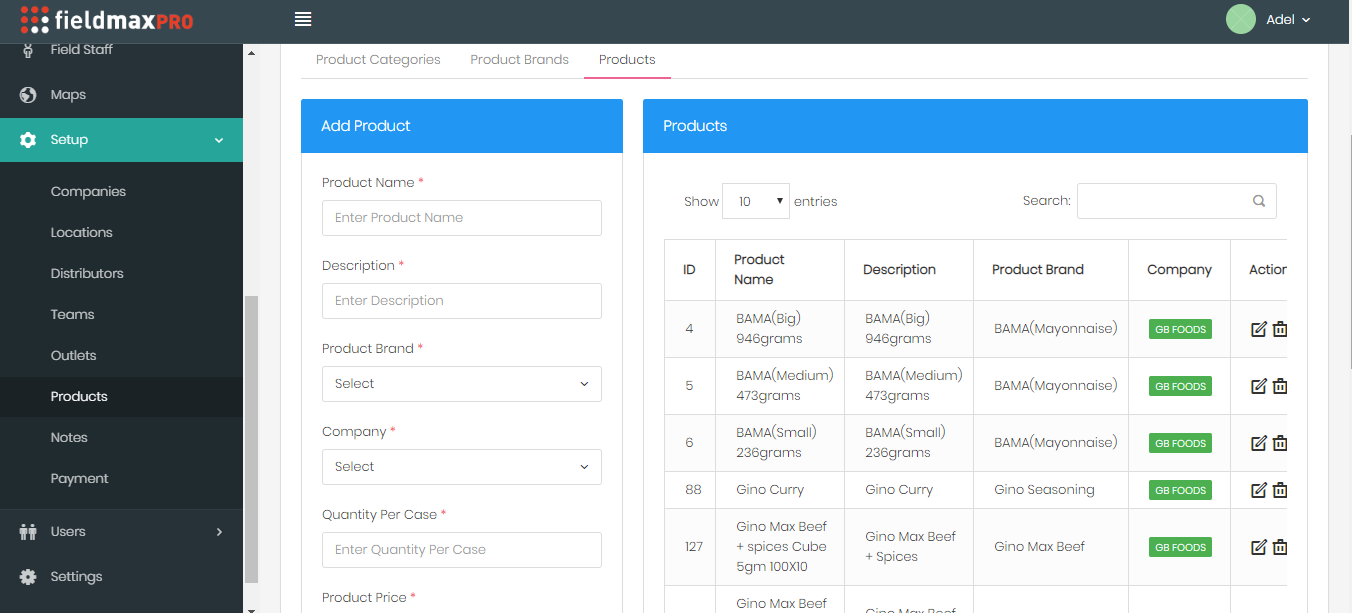Open the Company select dropdown
Image resolution: width=1352 pixels, height=613 pixels.
[462, 467]
